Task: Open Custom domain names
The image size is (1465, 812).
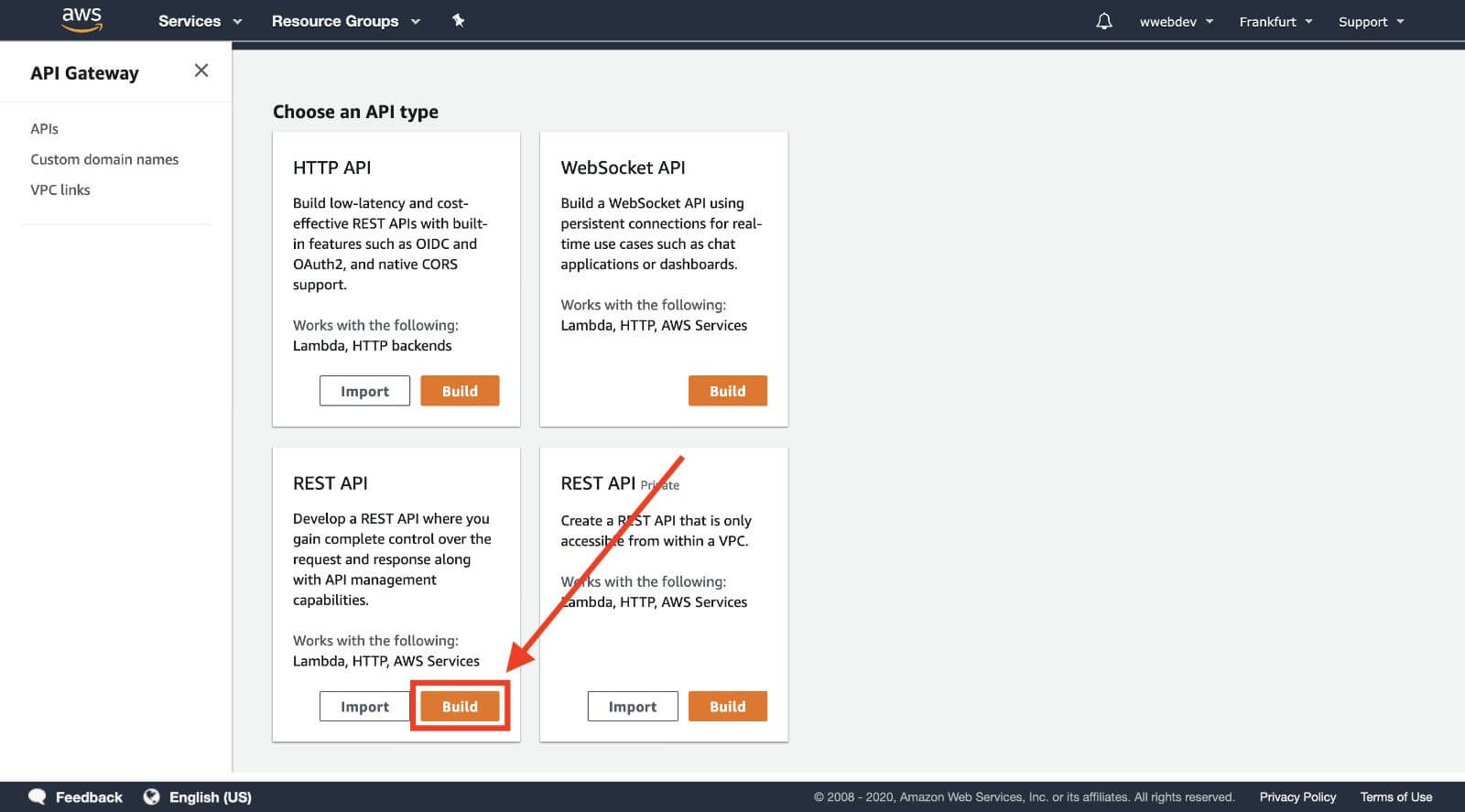Action: click(104, 159)
